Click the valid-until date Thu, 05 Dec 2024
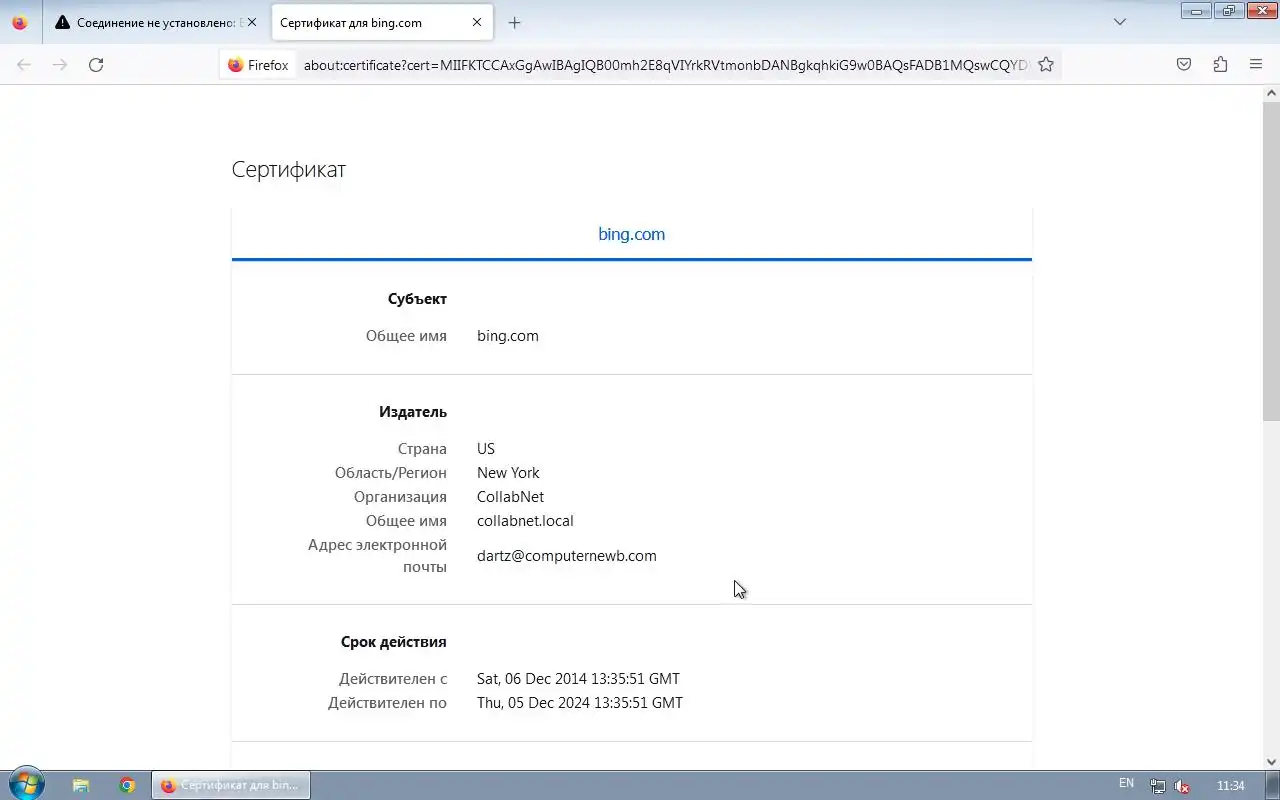This screenshot has width=1280, height=800. tap(580, 703)
